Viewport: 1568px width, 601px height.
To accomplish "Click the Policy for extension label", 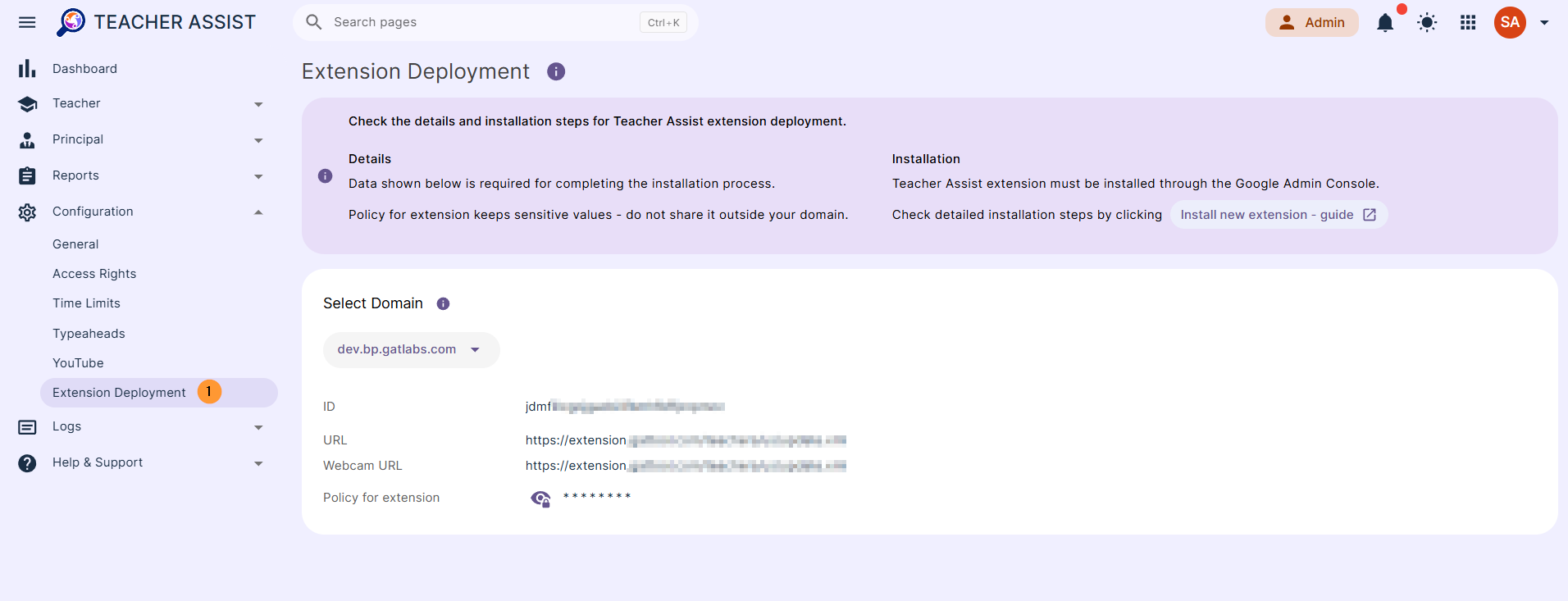I will point(381,498).
